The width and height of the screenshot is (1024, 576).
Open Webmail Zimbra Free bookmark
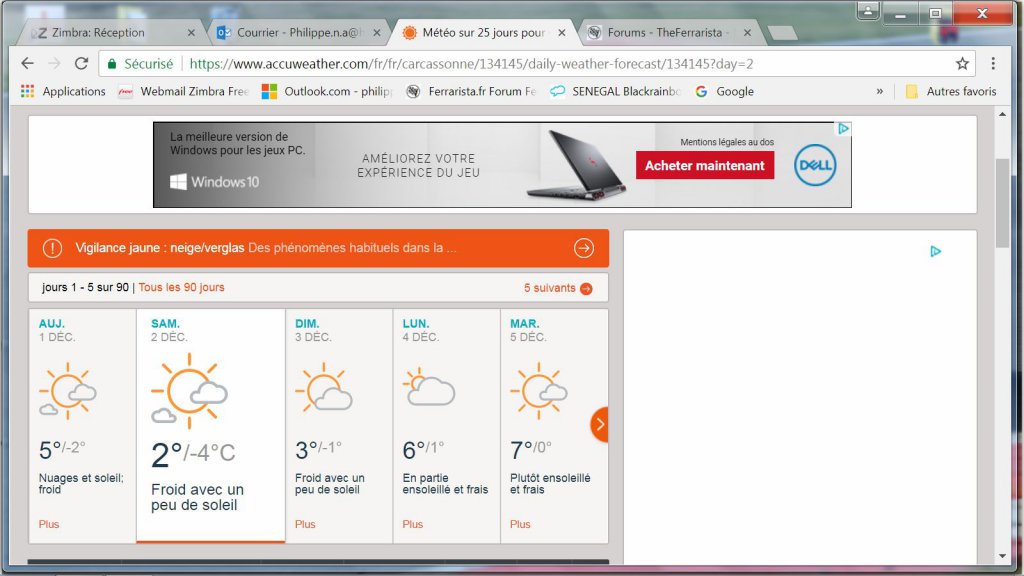pyautogui.click(x=184, y=91)
